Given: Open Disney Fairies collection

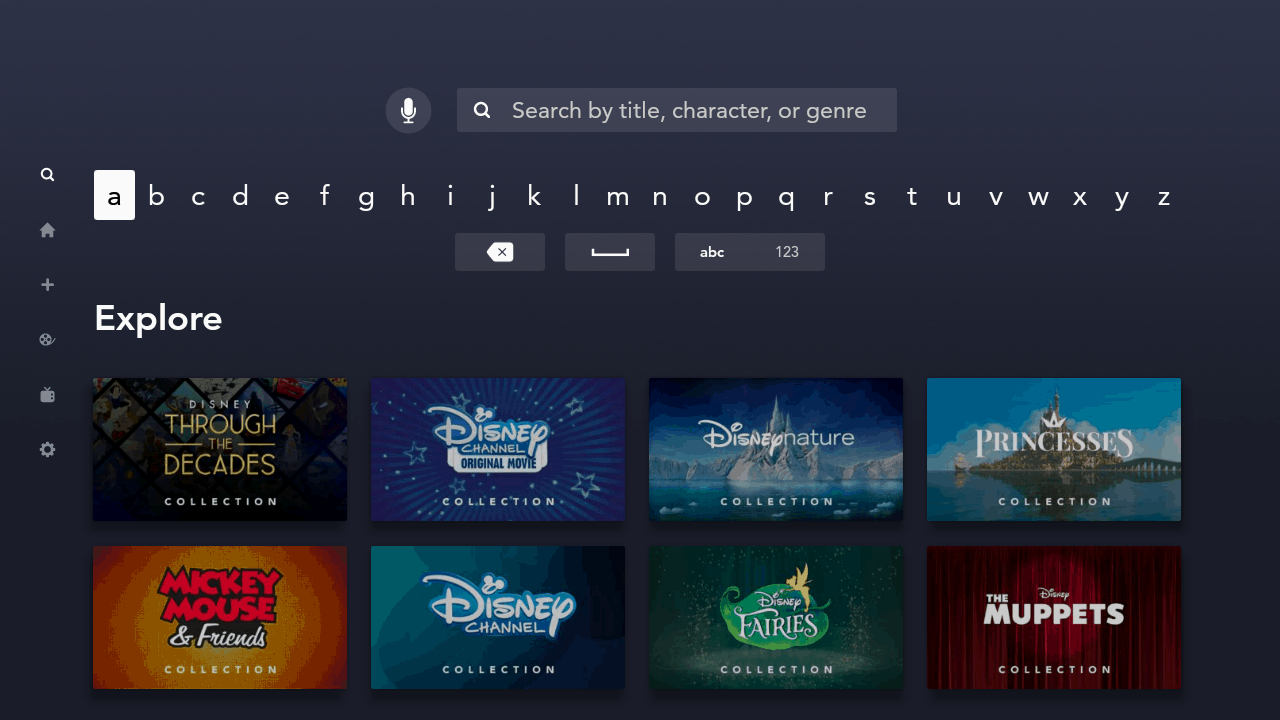Looking at the screenshot, I should tap(776, 617).
